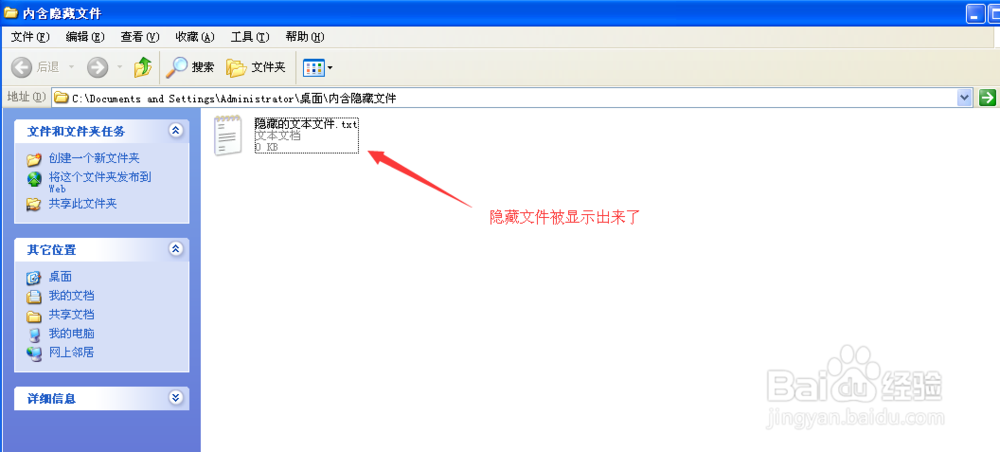Click the shared documents folder icon
The image size is (1000, 452).
[34, 316]
